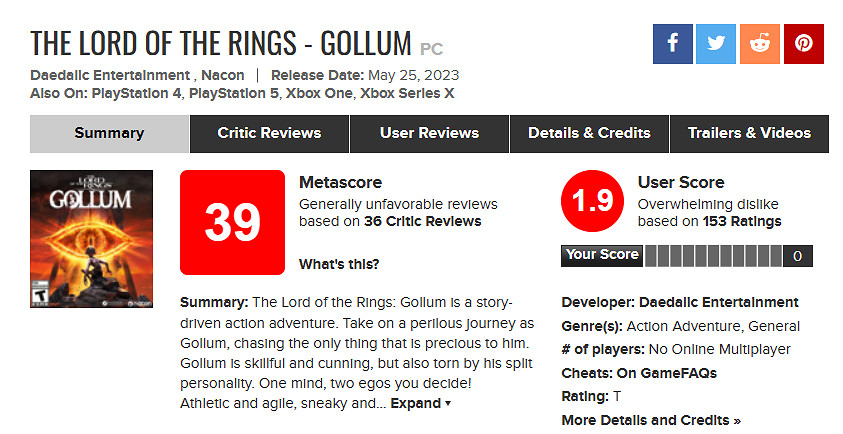Switch to the Critic Reviews tab
The image size is (843, 434).
269,133
